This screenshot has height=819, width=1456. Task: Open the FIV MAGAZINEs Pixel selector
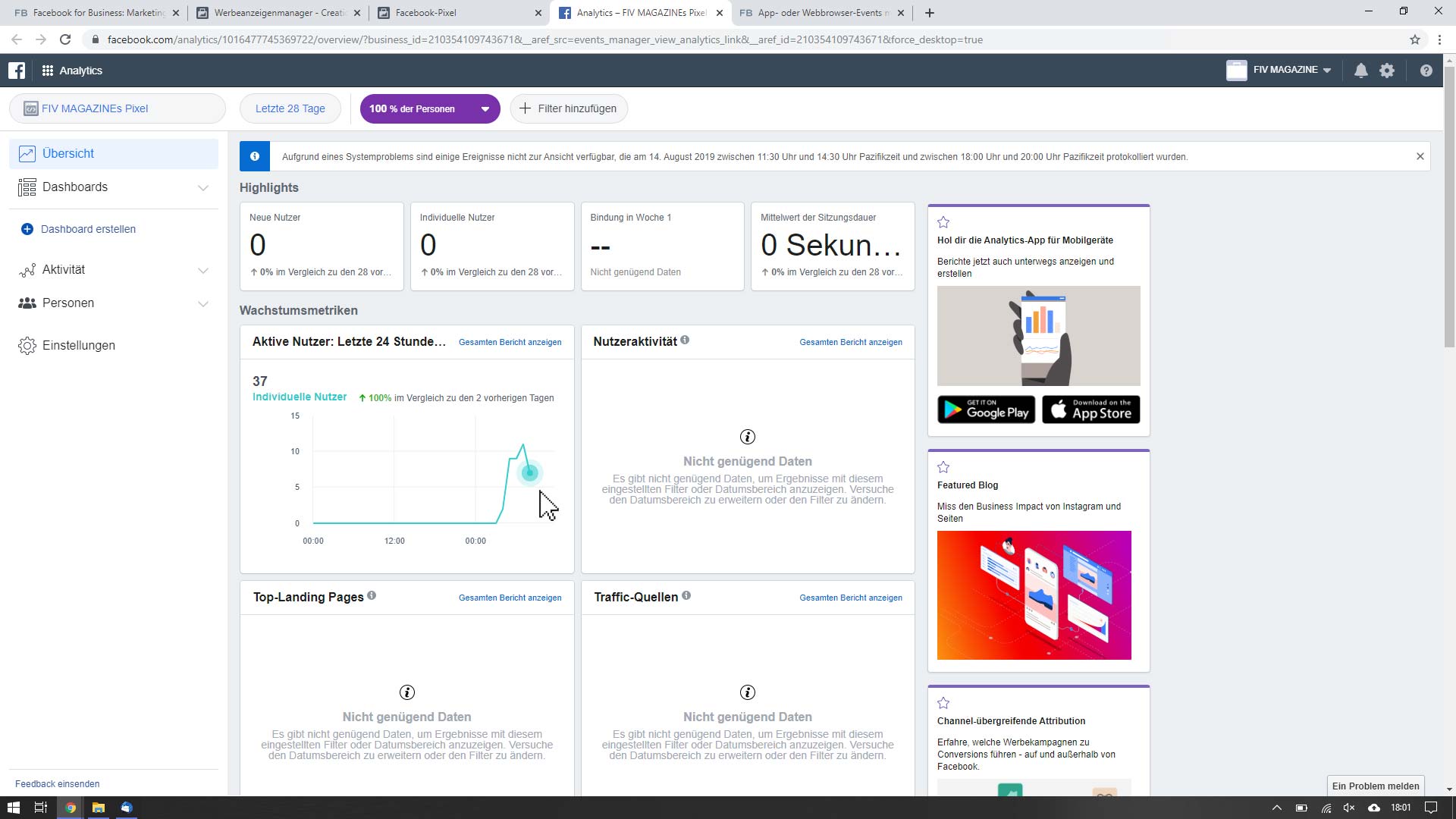point(118,108)
